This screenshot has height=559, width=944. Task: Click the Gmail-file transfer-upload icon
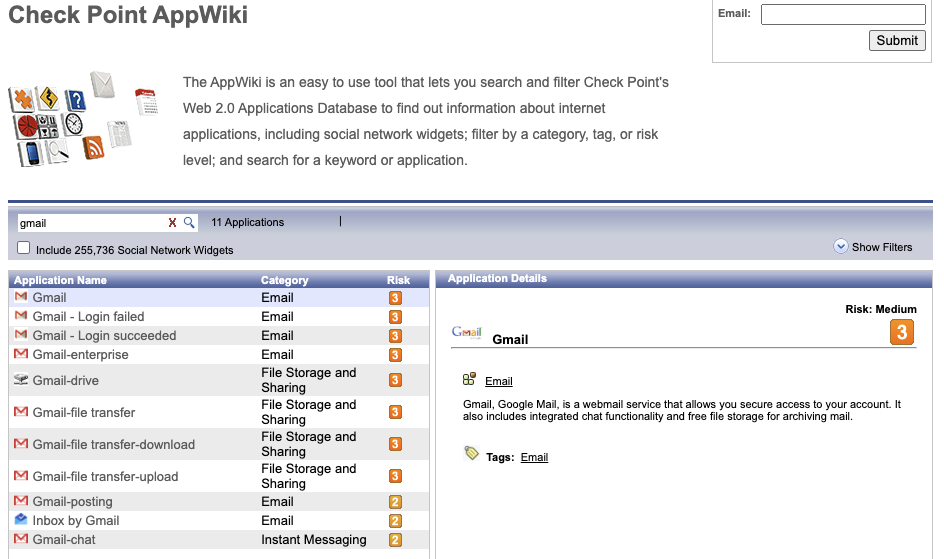click(21, 475)
